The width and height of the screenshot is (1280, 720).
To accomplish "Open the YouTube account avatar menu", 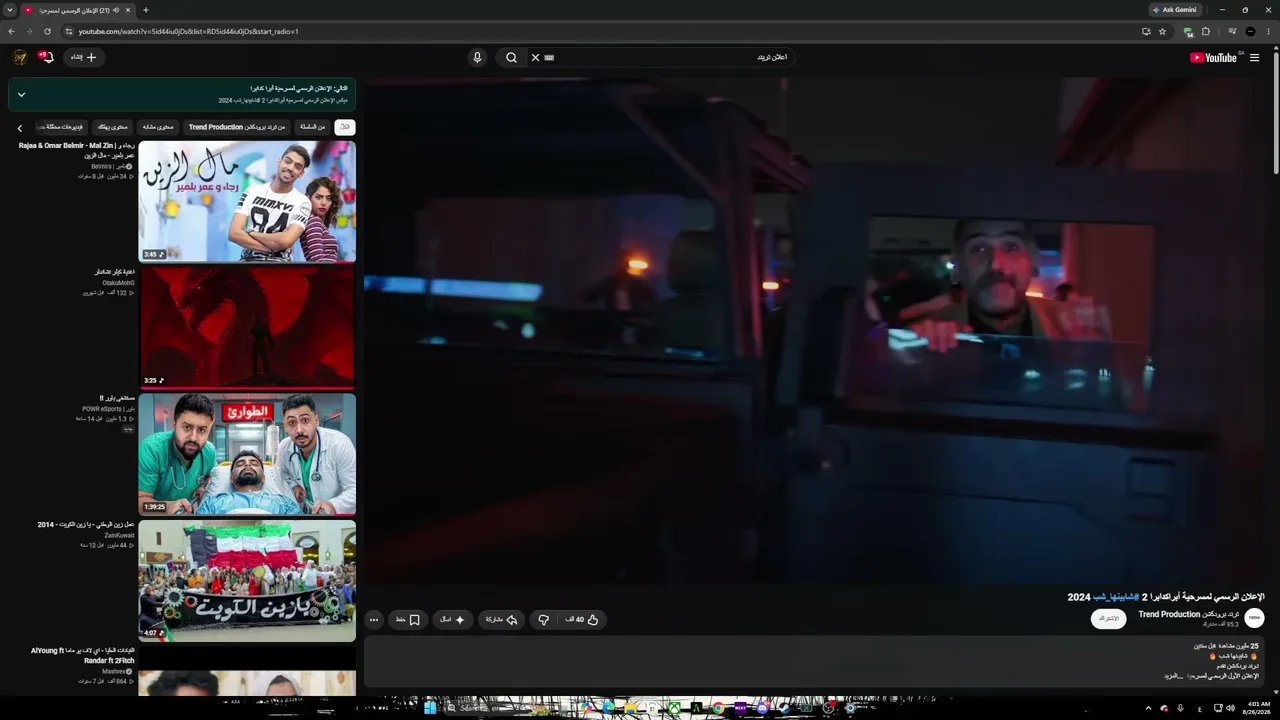I will 20,57.
